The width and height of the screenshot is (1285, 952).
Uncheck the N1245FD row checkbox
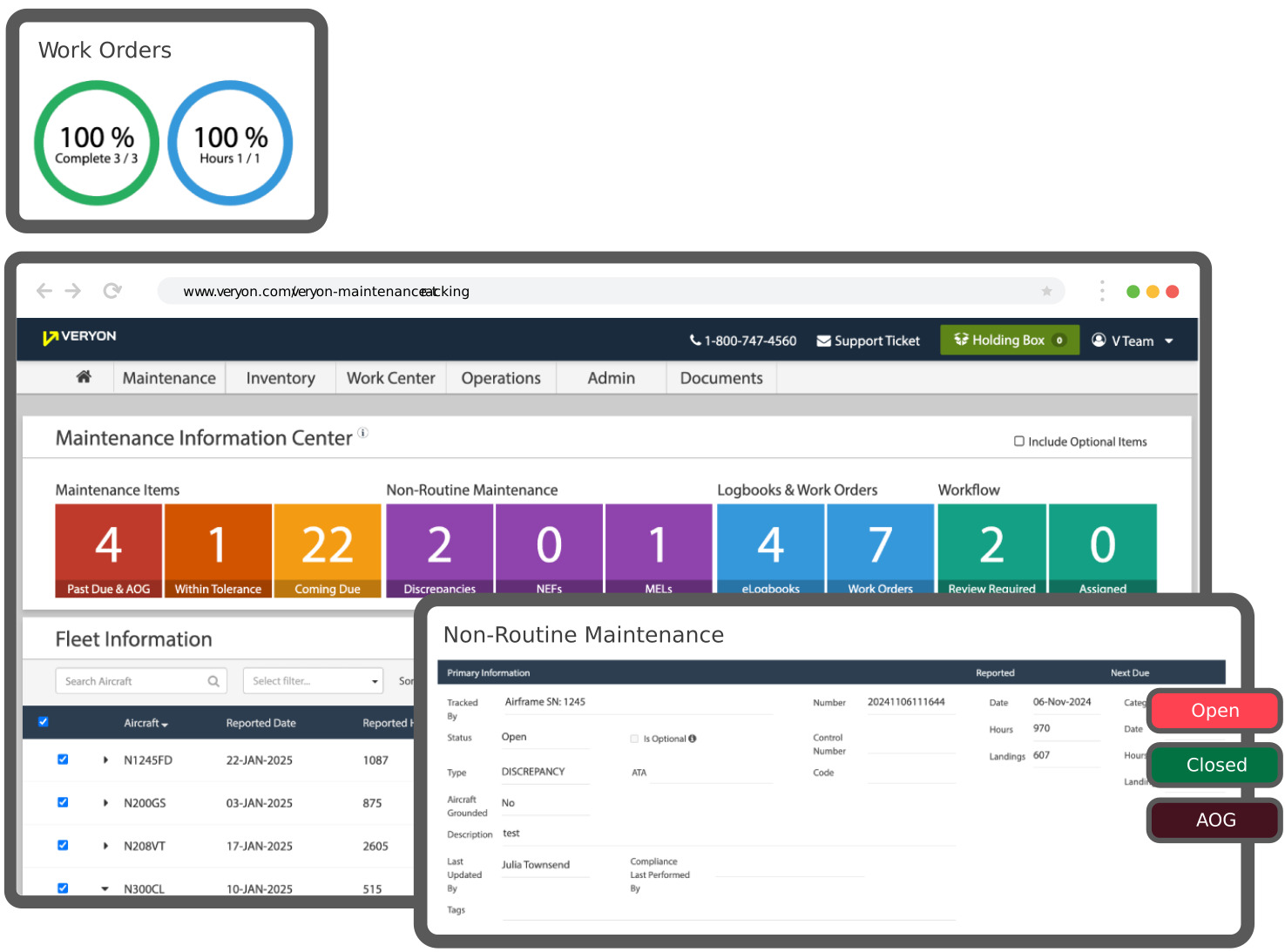point(63,760)
